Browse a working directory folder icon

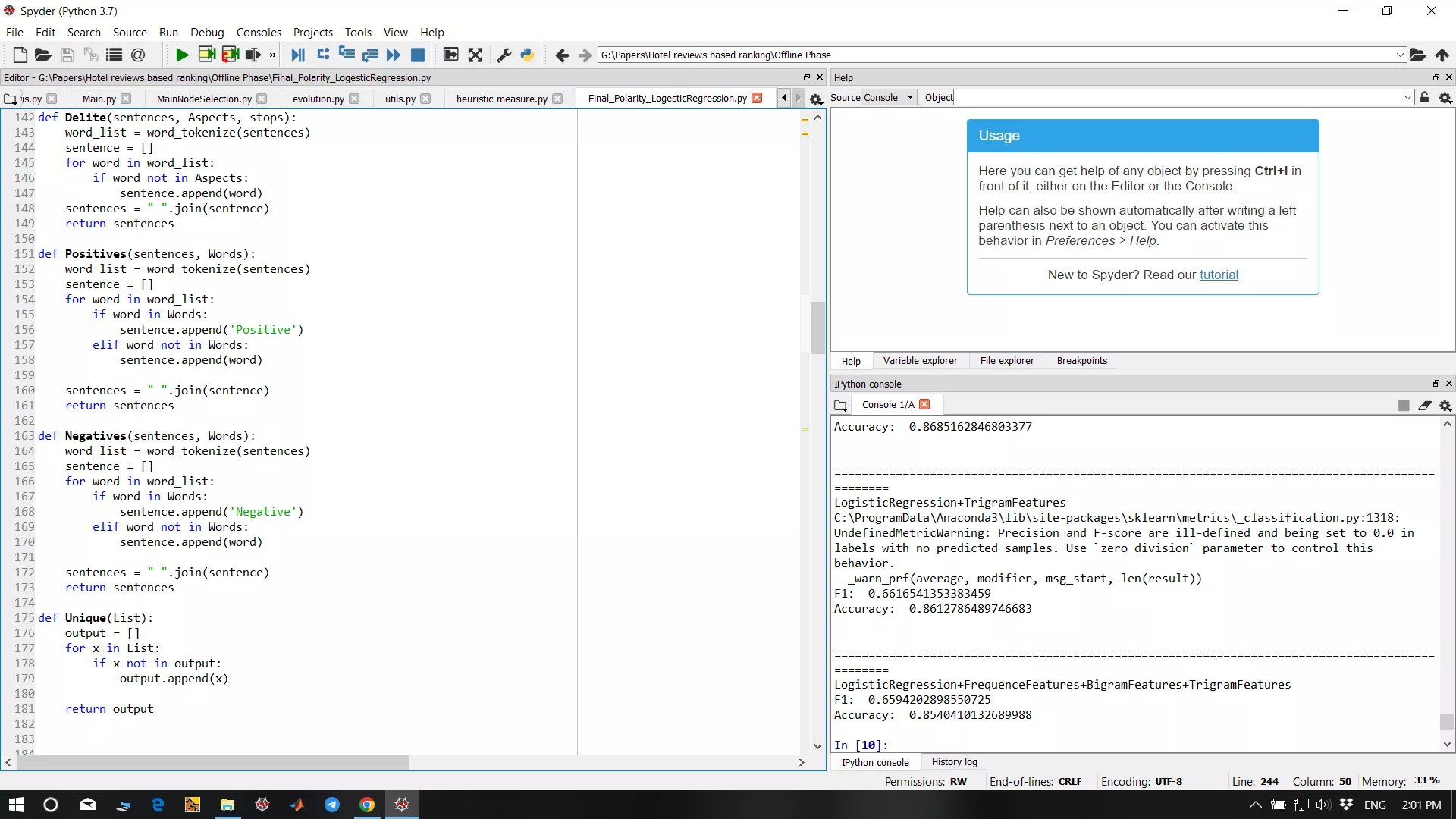[x=1417, y=55]
